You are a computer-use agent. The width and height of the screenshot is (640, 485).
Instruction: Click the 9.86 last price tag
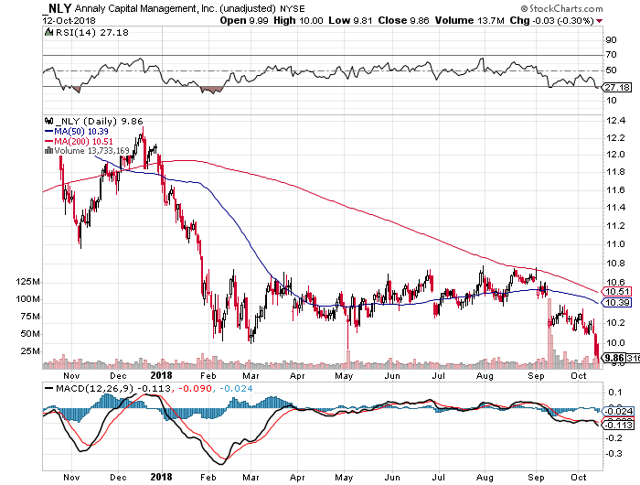(x=615, y=358)
